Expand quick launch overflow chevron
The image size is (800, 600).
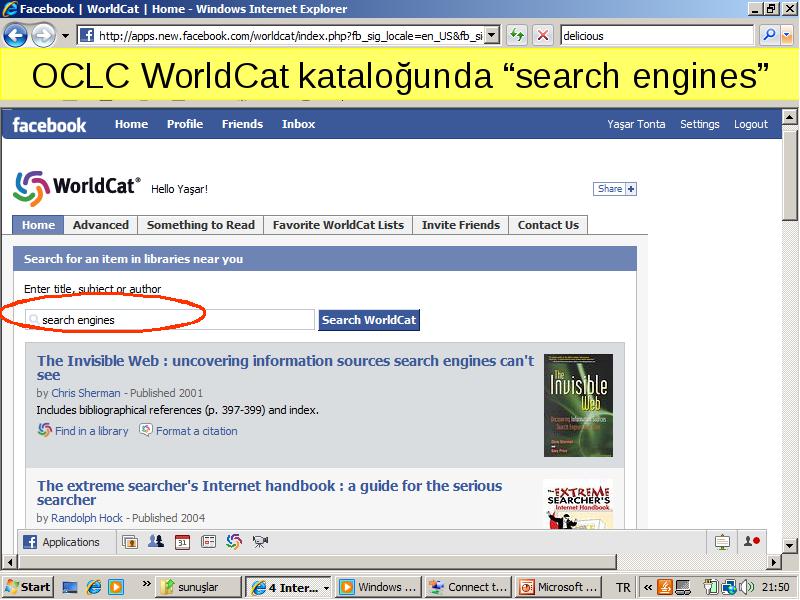pos(146,584)
